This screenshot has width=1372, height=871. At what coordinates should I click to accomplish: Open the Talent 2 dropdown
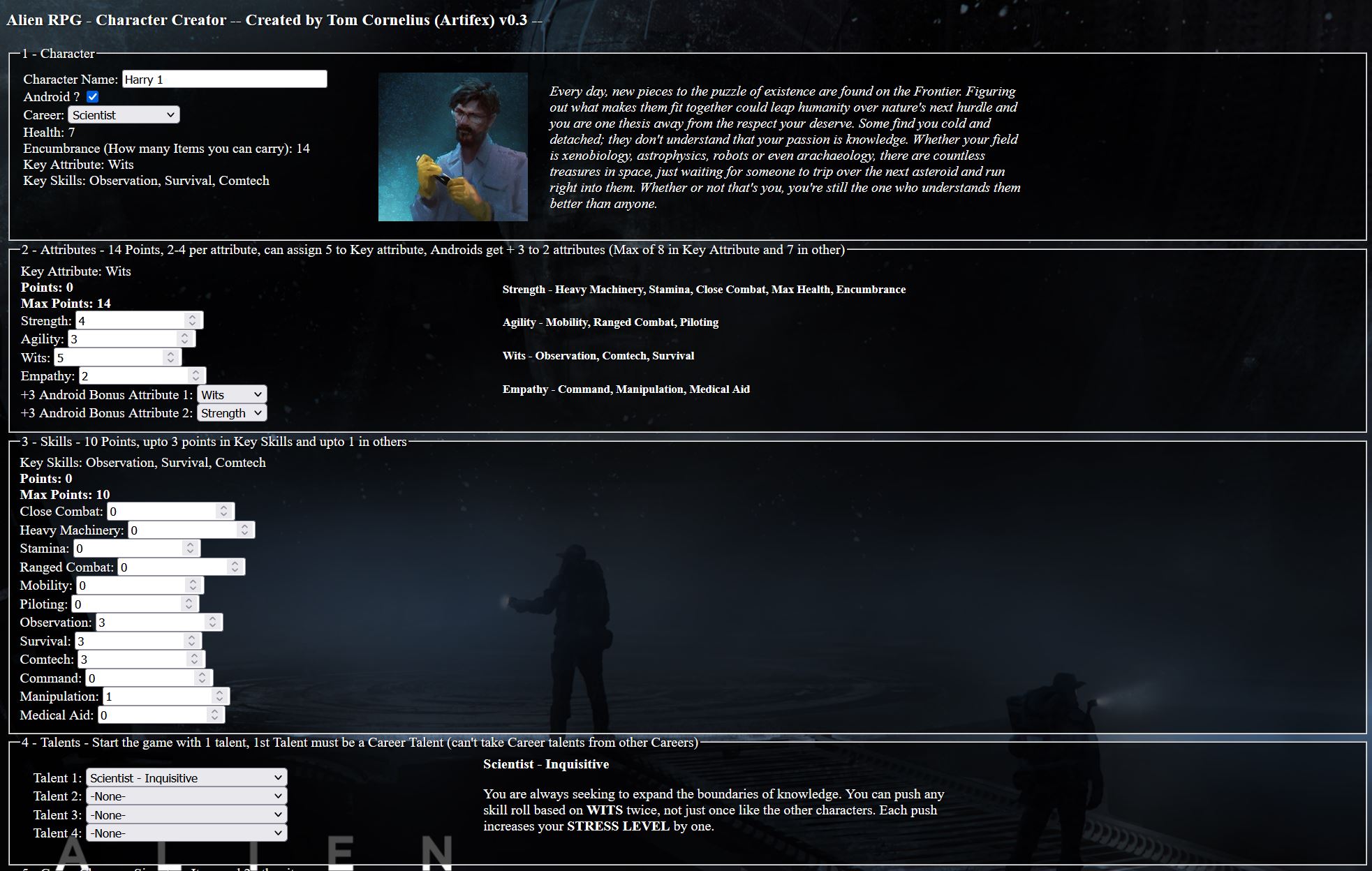click(x=185, y=796)
